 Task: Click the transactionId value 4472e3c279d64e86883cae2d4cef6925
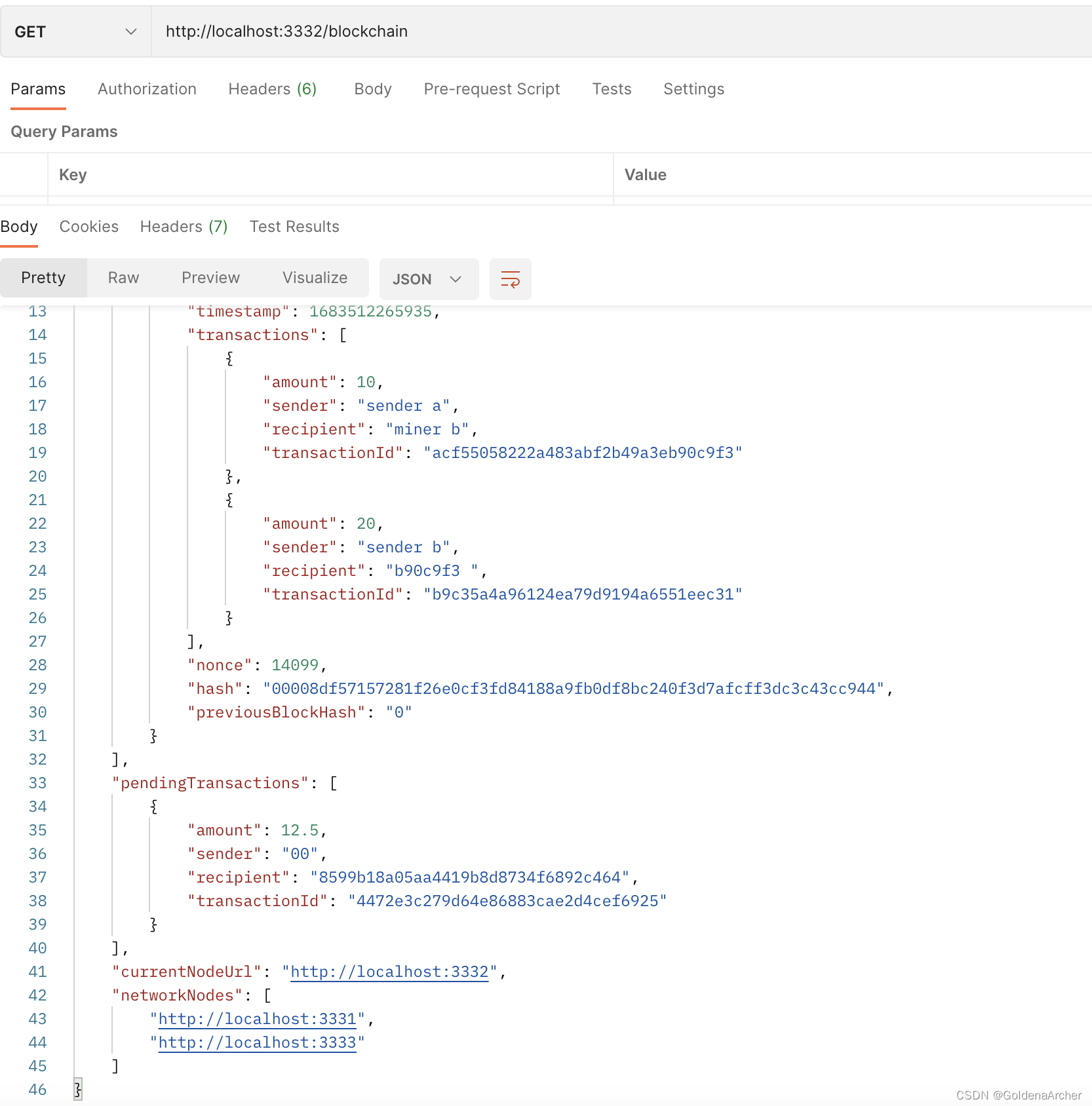click(x=507, y=901)
